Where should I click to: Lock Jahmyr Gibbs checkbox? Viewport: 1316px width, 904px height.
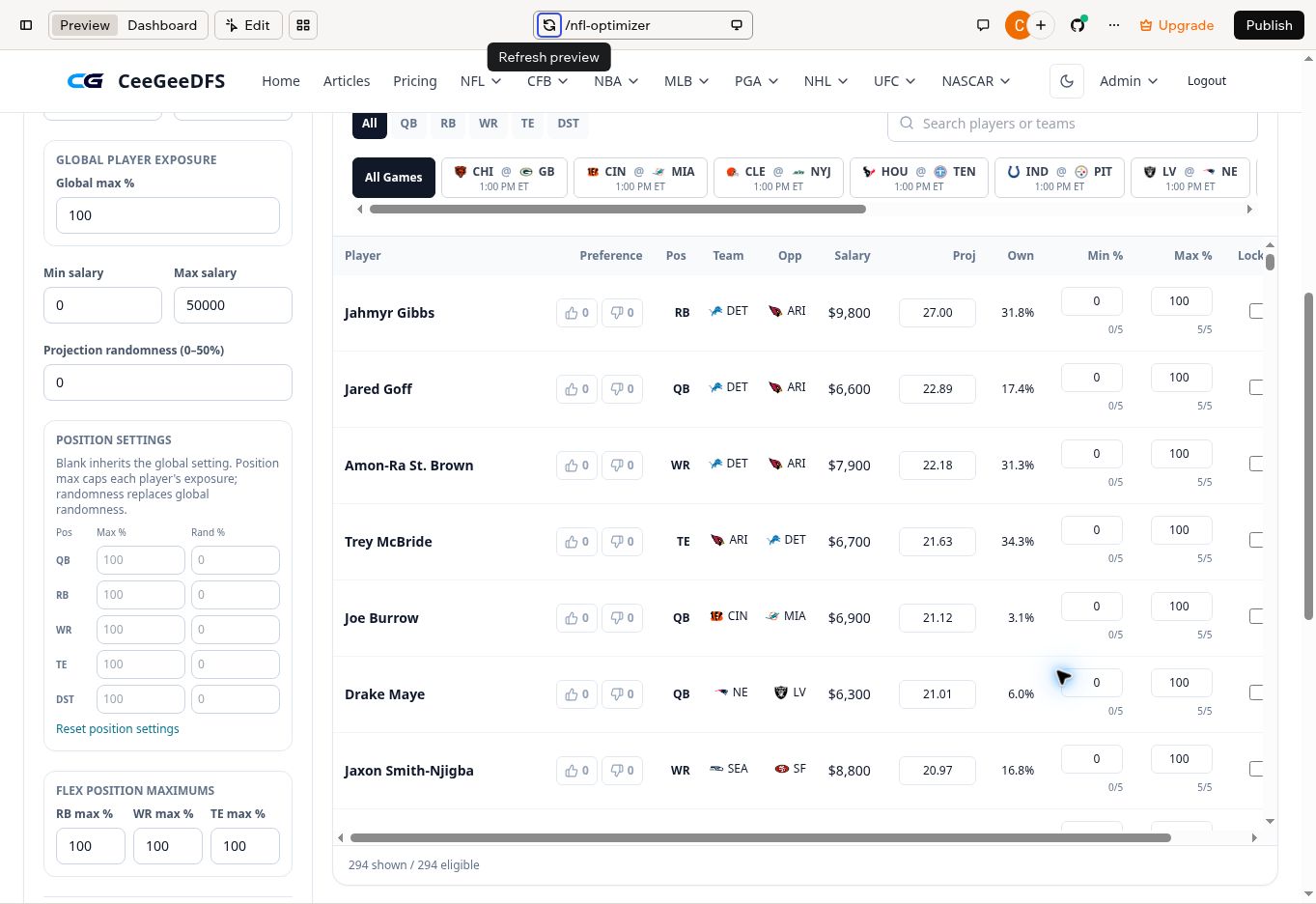point(1256,311)
